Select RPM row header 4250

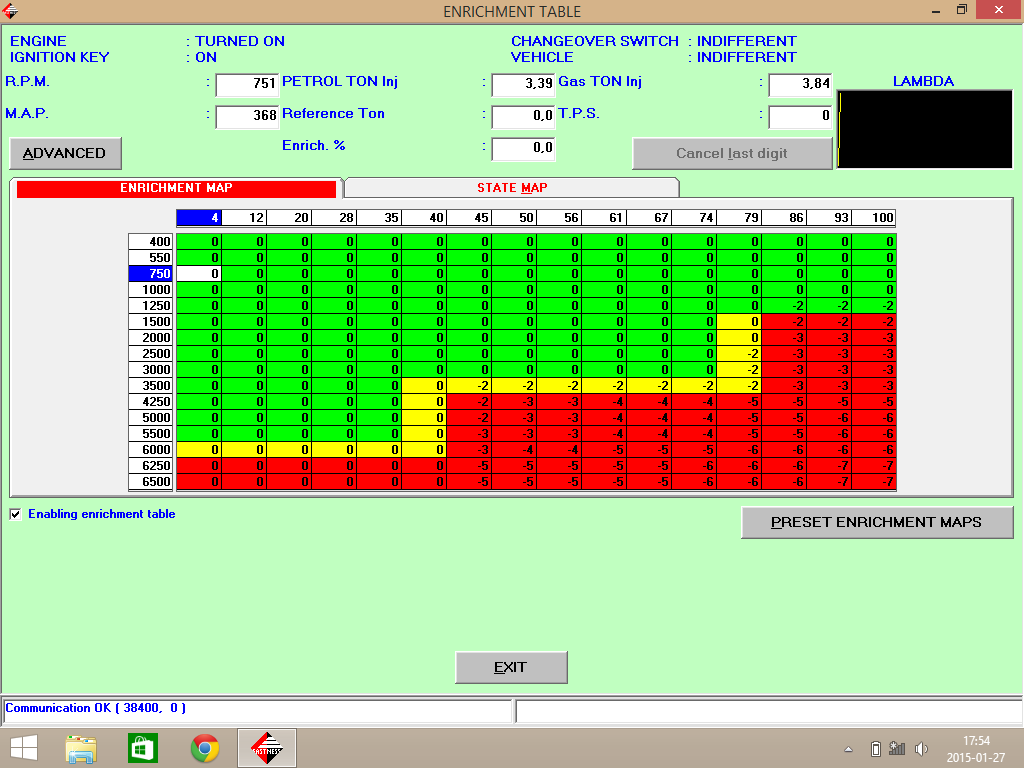coord(151,402)
